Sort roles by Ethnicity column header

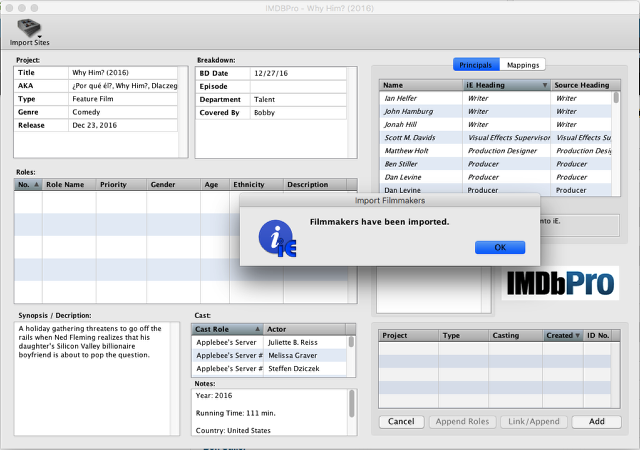[256, 185]
